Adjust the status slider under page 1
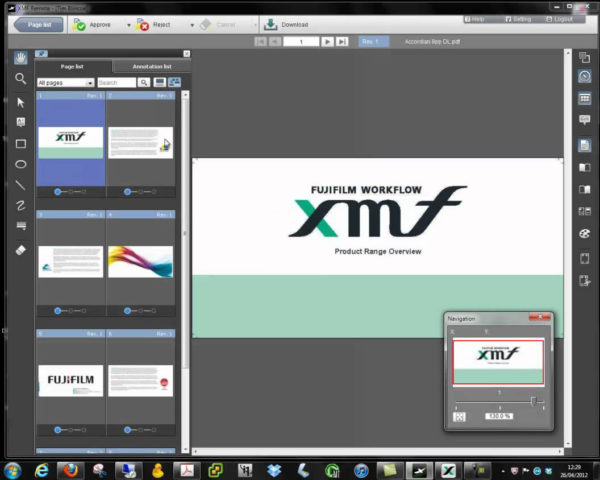The width and height of the screenshot is (600, 480). (70, 191)
